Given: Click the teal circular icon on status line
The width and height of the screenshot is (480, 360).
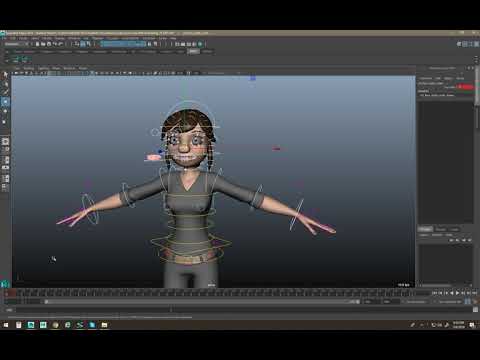Looking at the screenshot, I should [200, 44].
